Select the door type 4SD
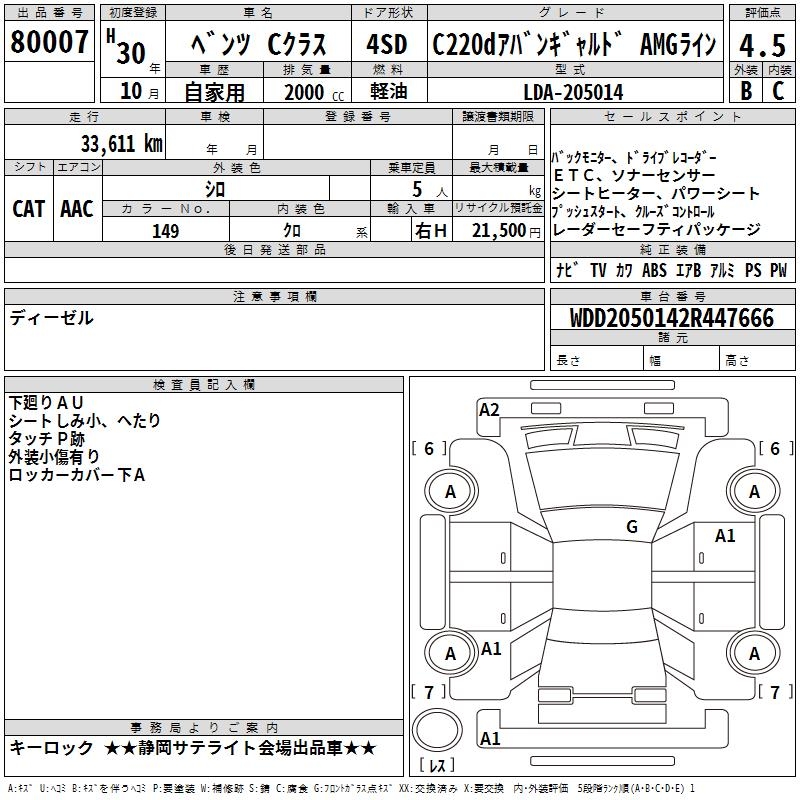 tap(387, 44)
